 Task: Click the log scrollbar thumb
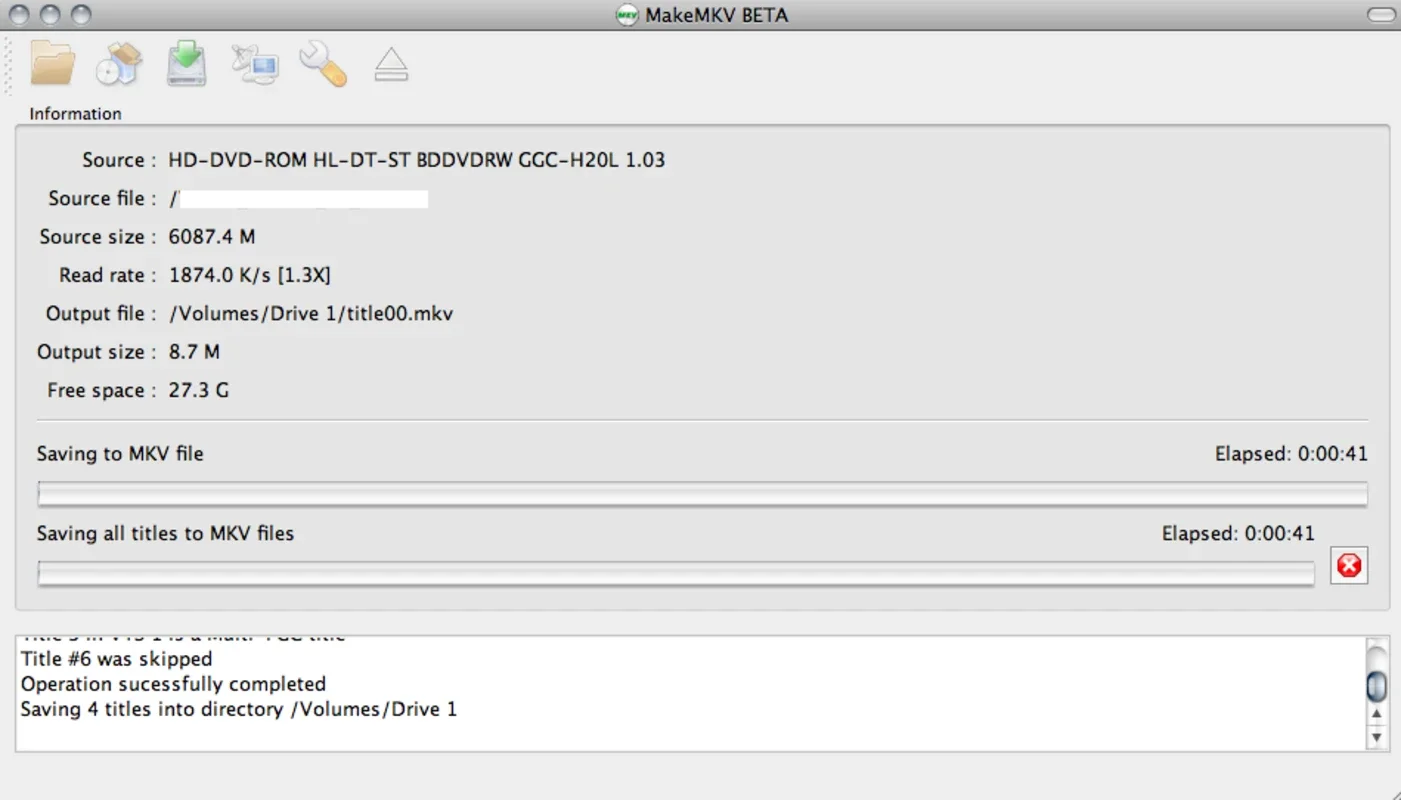pyautogui.click(x=1377, y=686)
